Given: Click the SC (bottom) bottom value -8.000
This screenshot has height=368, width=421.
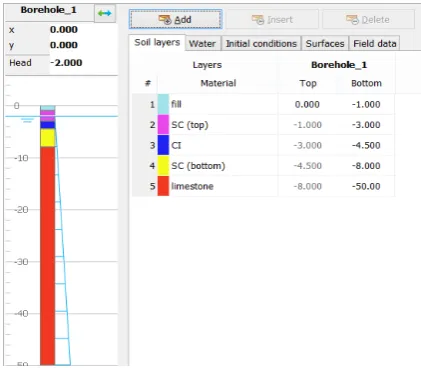Looking at the screenshot, I should click(x=366, y=166).
